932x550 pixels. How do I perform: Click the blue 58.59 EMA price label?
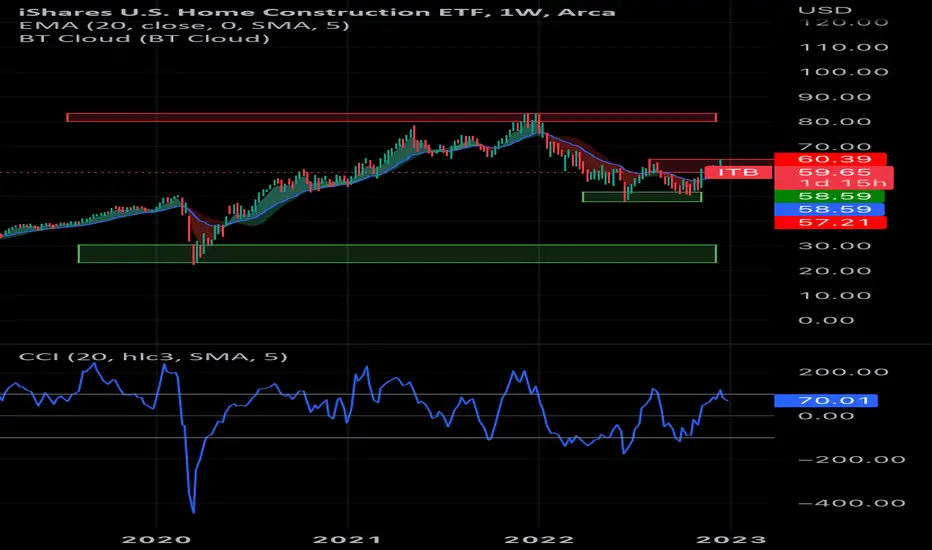tap(830, 209)
